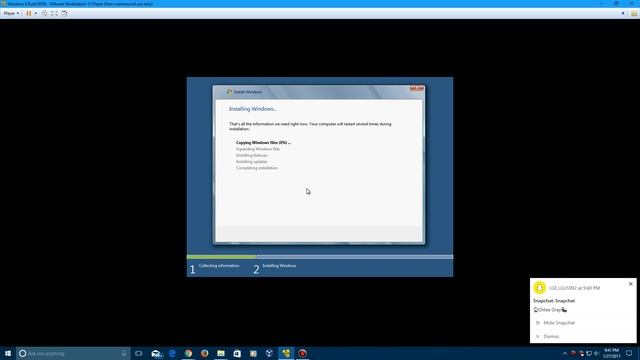This screenshot has width=640, height=360.
Task: Click the 'Installing Windows' stage label at bottom
Action: coord(279,266)
